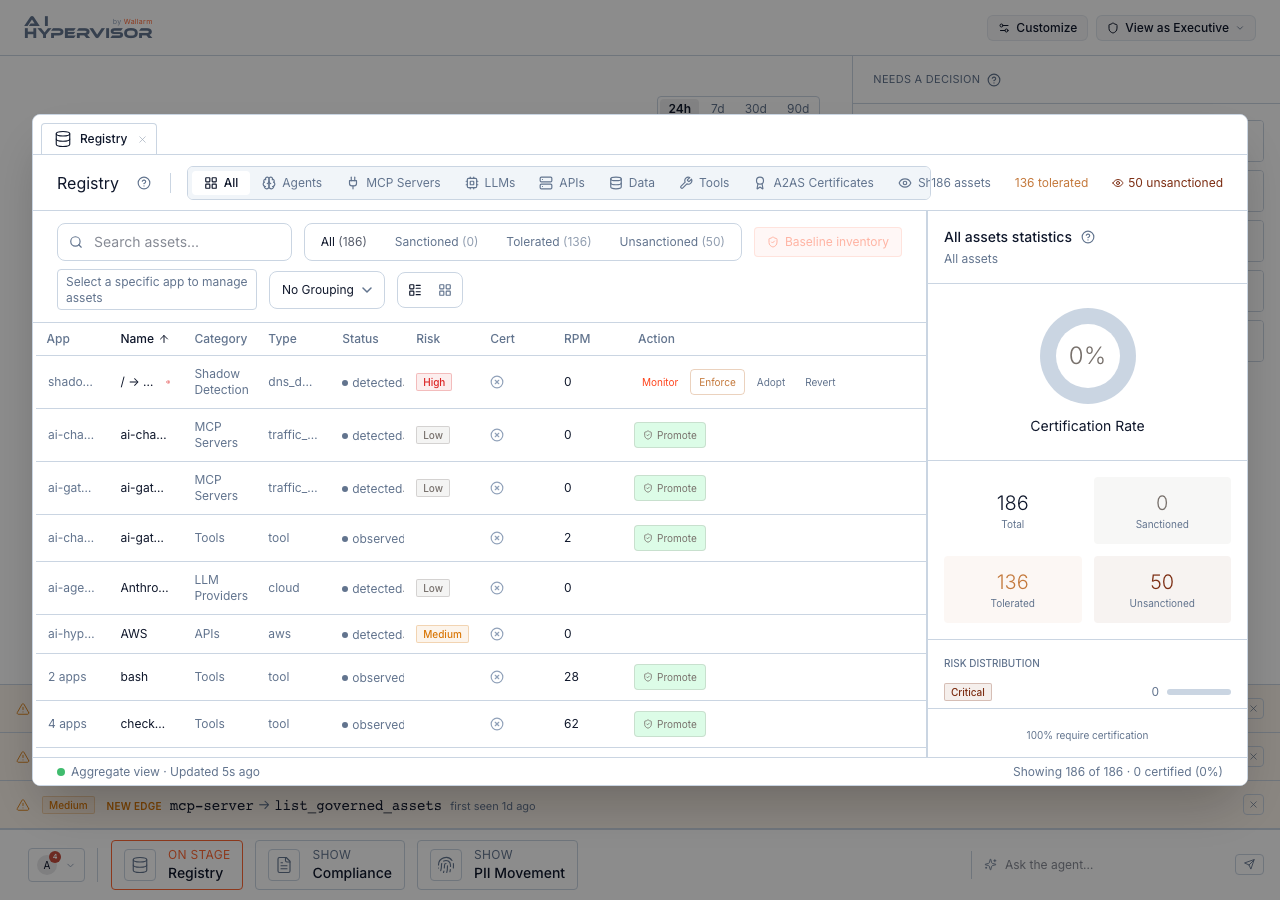Open the Agents category tab

click(292, 183)
